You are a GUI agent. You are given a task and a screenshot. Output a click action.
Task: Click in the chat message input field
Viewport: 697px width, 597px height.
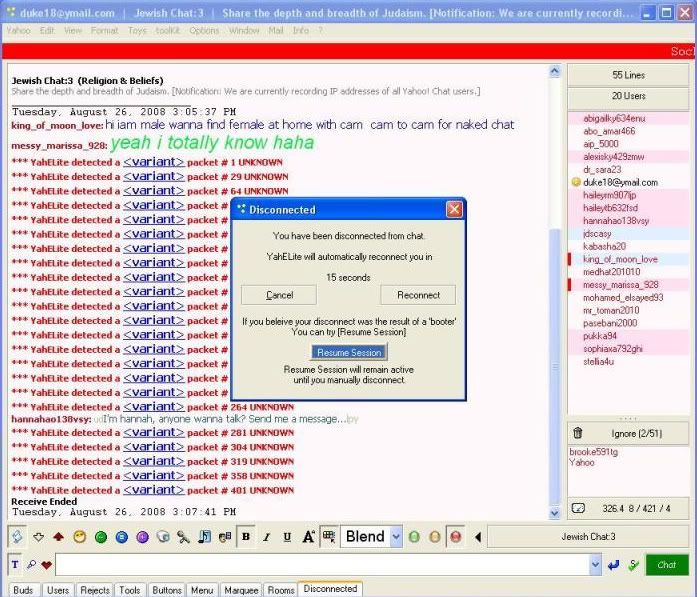click(322, 565)
